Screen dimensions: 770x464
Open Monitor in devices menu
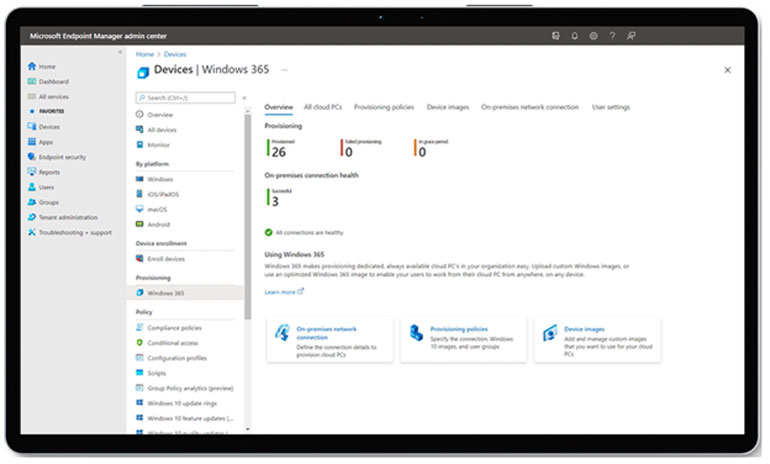153,145
